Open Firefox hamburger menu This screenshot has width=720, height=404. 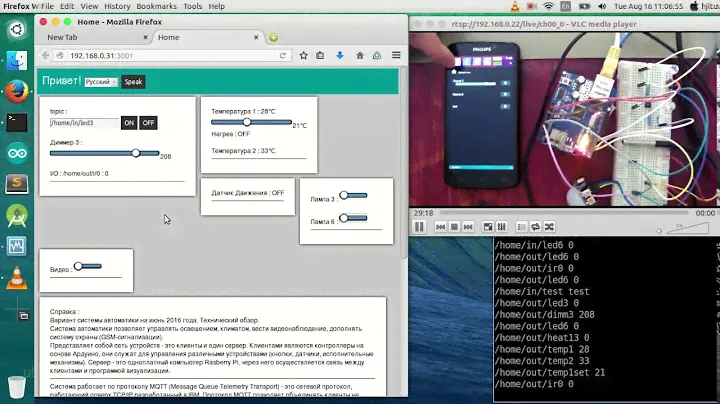pos(396,55)
